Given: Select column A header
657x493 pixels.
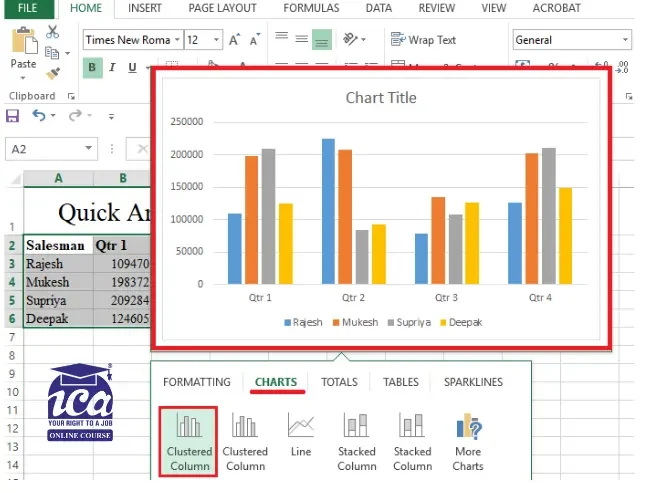Looking at the screenshot, I should pos(58,178).
